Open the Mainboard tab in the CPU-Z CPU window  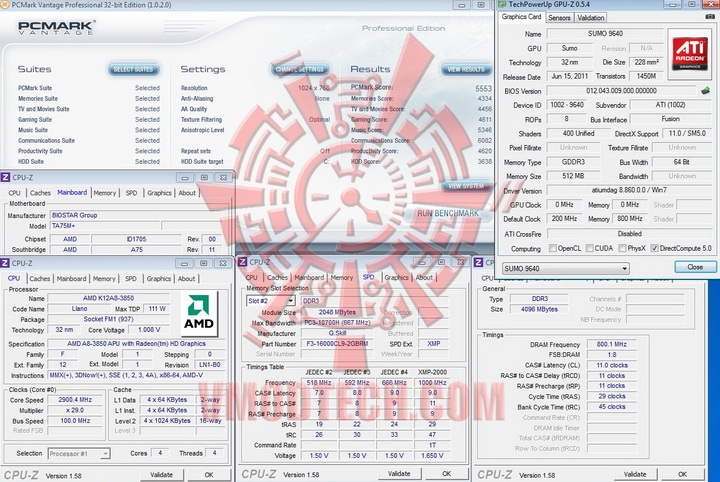point(72,279)
